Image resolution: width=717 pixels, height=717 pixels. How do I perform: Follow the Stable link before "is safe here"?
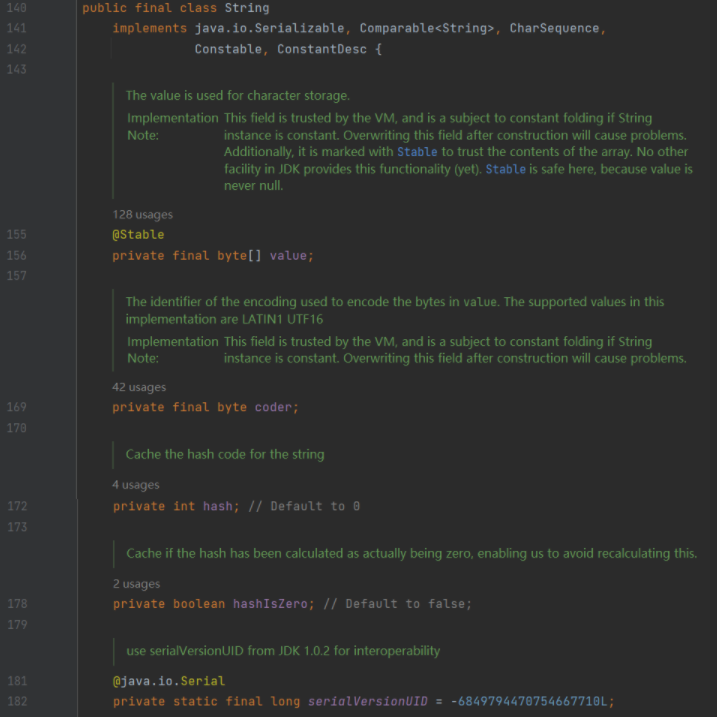(x=505, y=170)
